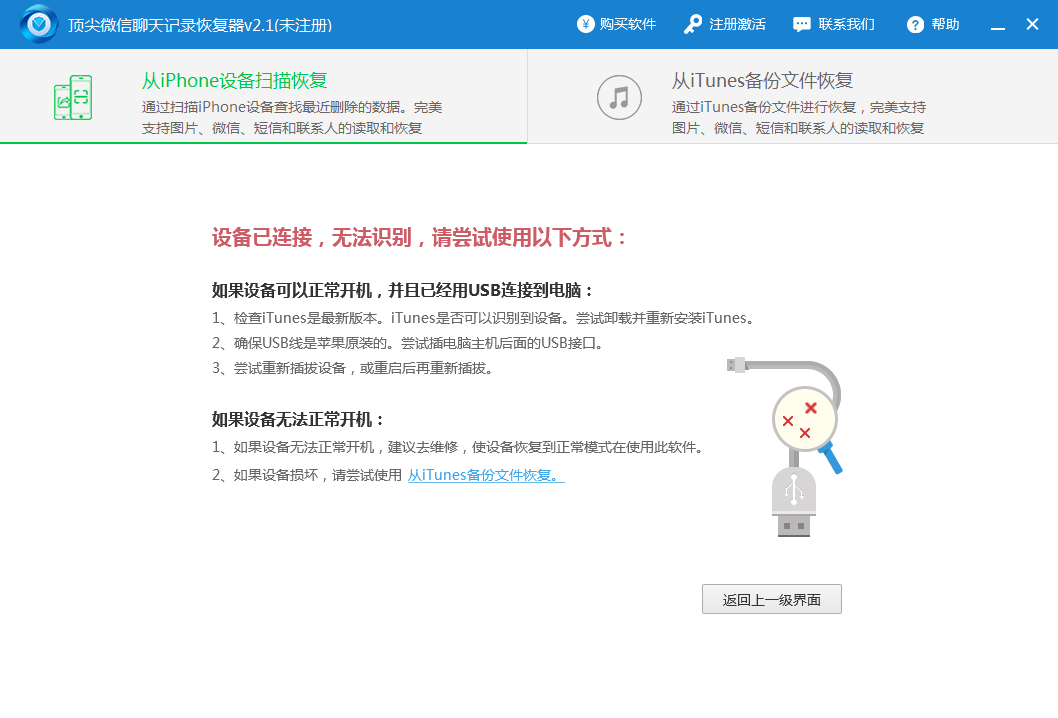The width and height of the screenshot is (1058, 718).
Task: Click the USB cable error illustration
Action: point(785,447)
